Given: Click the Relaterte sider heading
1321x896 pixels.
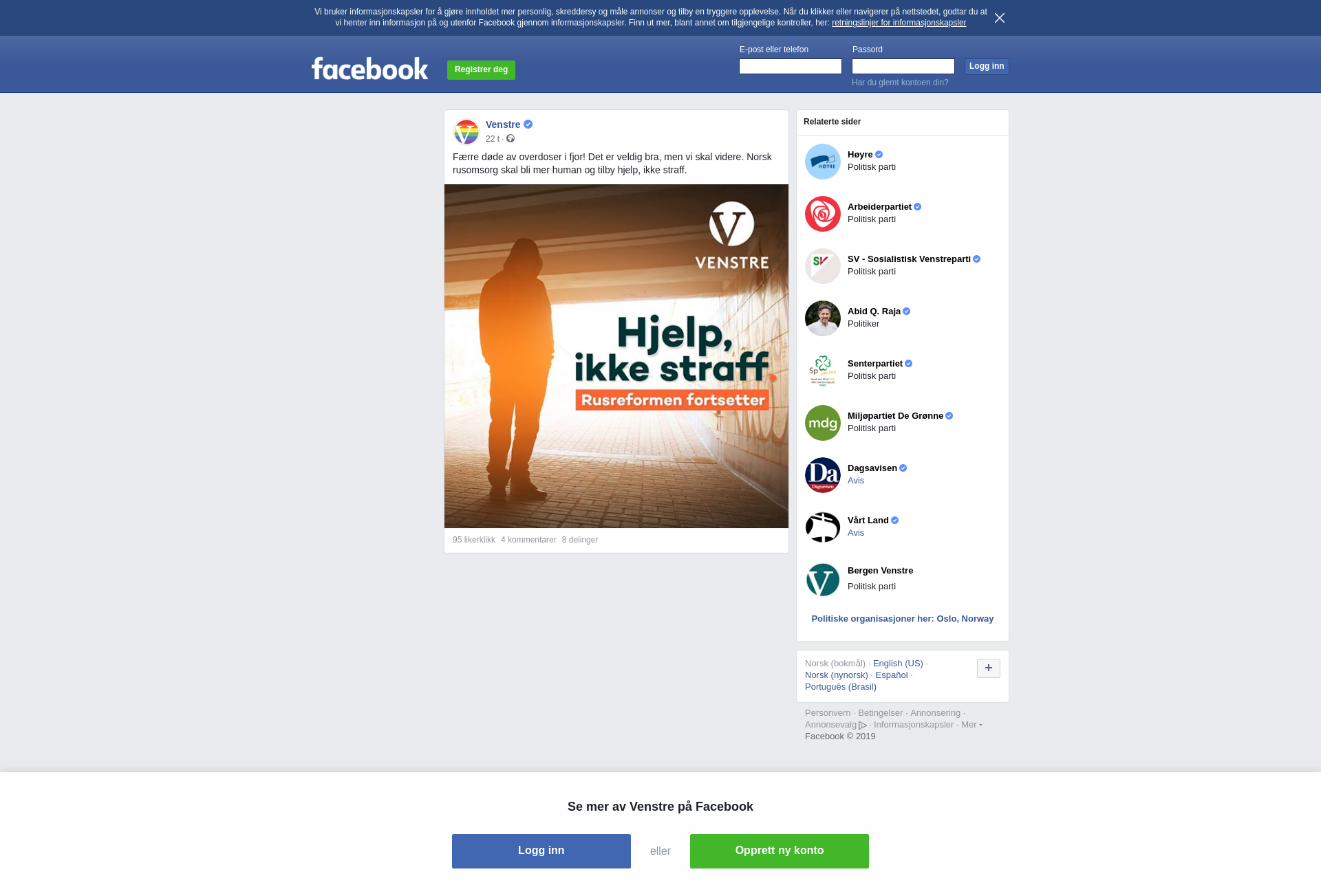Looking at the screenshot, I should pos(832,122).
